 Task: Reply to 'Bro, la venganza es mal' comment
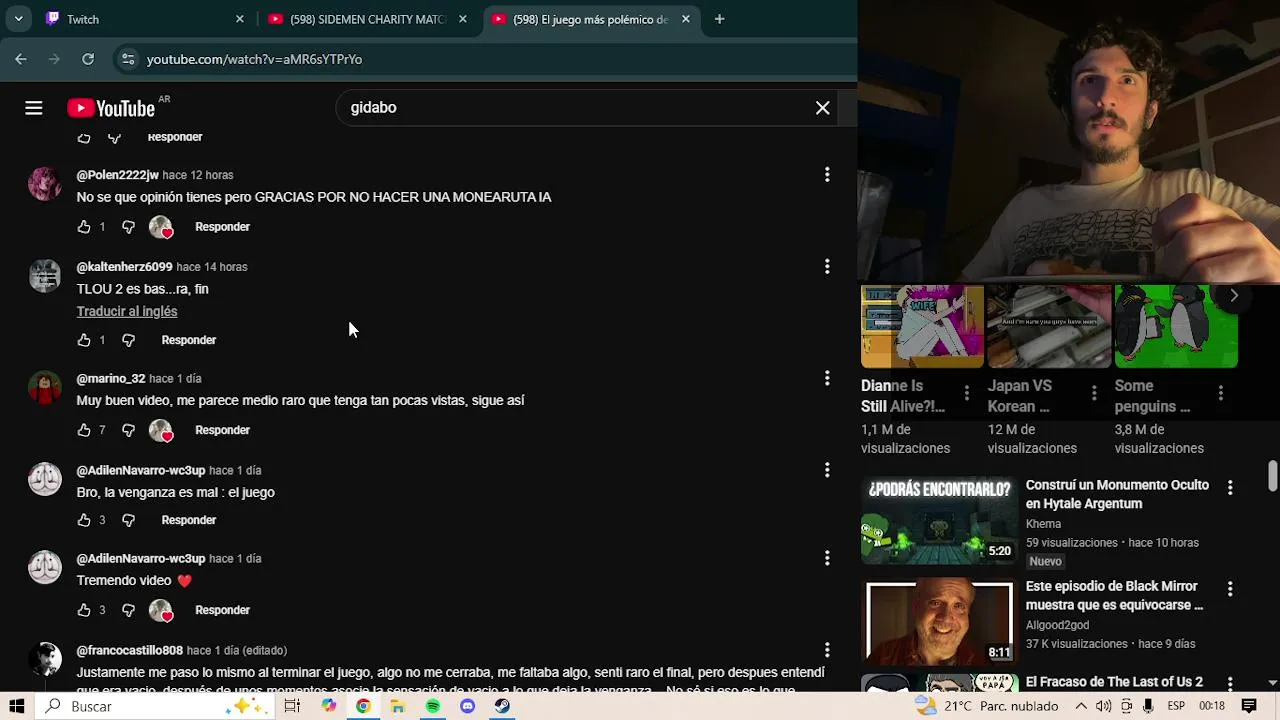tap(189, 520)
